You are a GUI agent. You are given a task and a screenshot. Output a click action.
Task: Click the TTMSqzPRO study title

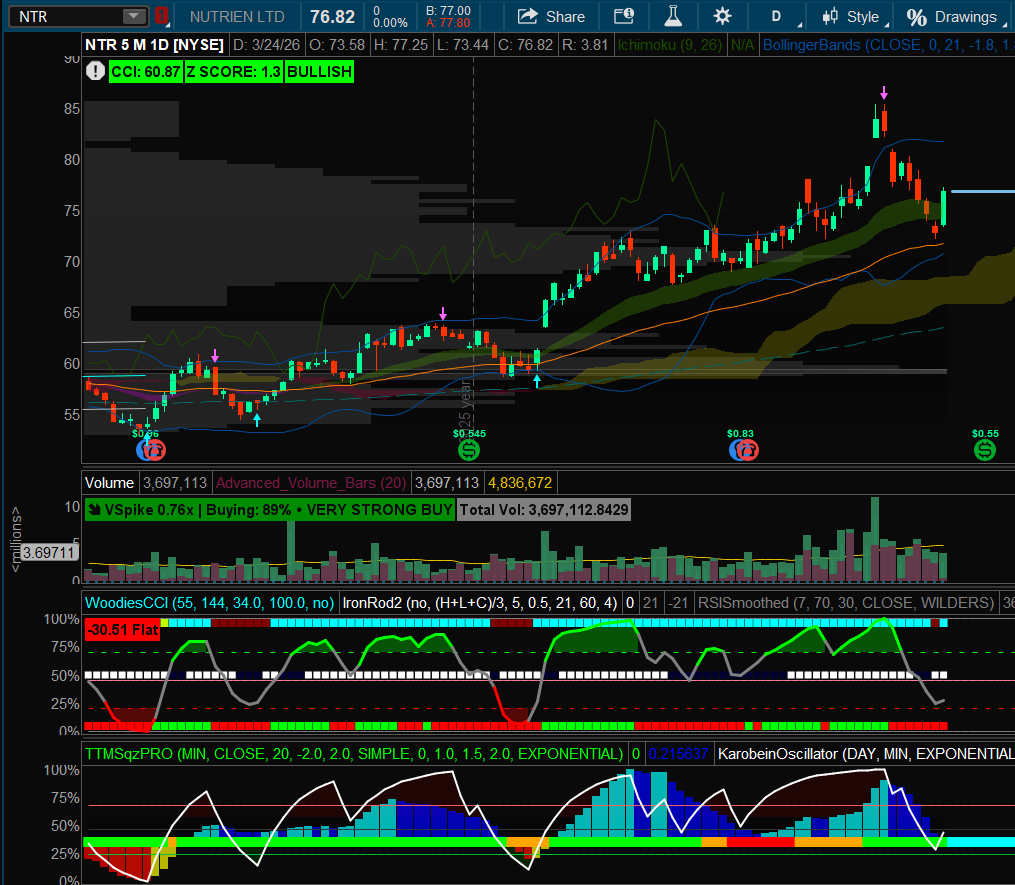click(x=354, y=753)
